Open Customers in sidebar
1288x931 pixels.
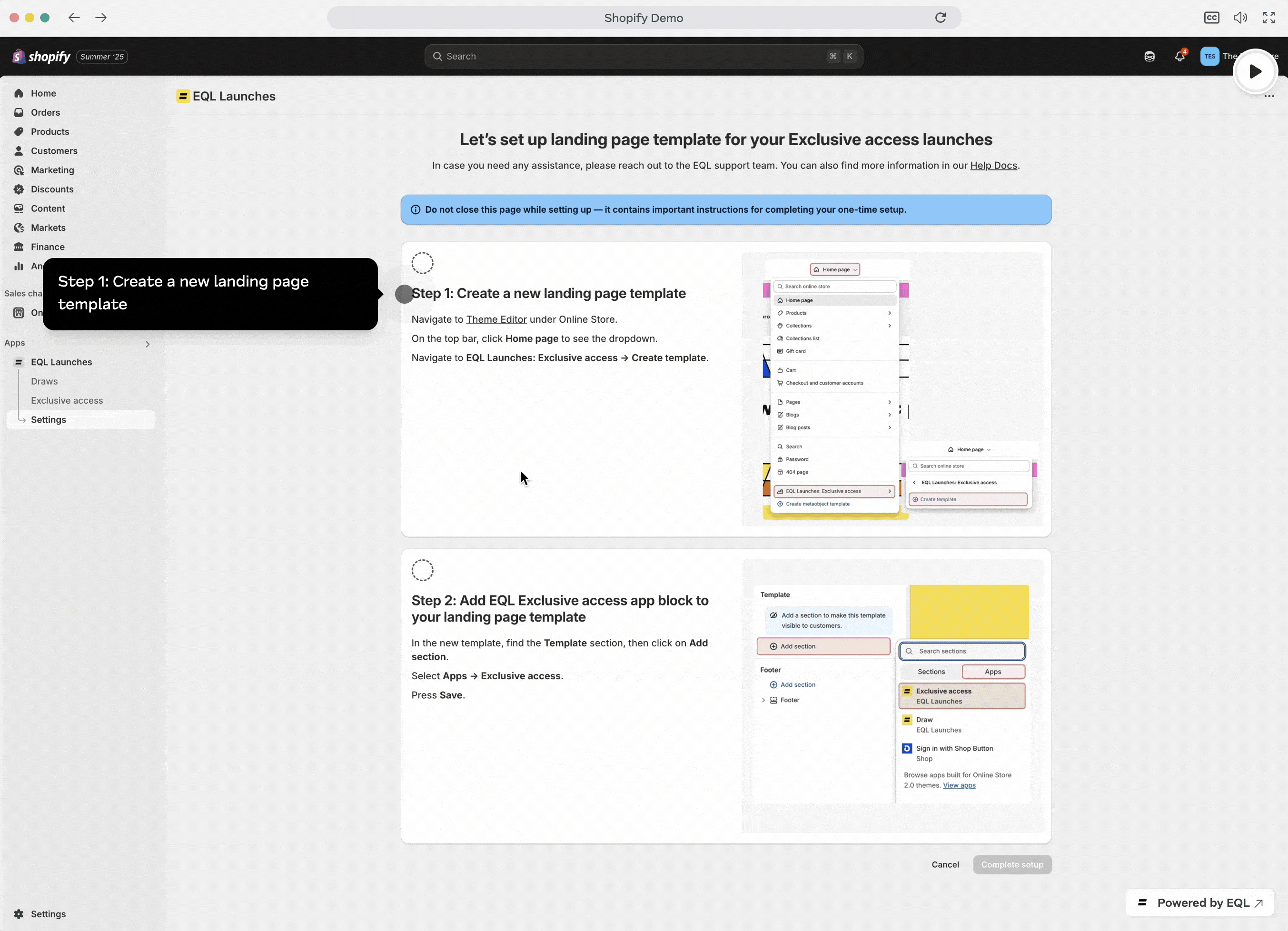click(54, 151)
